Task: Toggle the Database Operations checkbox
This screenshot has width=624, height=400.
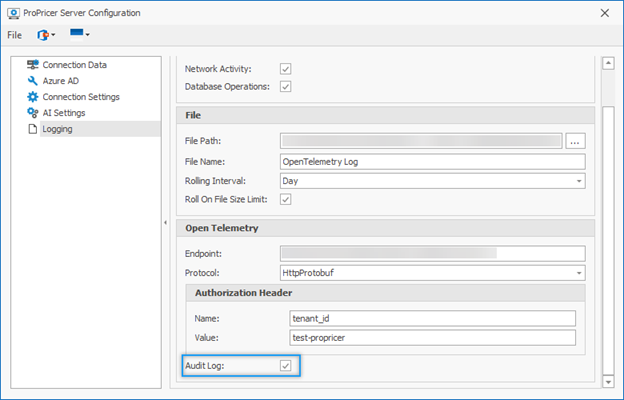Action: pos(285,86)
